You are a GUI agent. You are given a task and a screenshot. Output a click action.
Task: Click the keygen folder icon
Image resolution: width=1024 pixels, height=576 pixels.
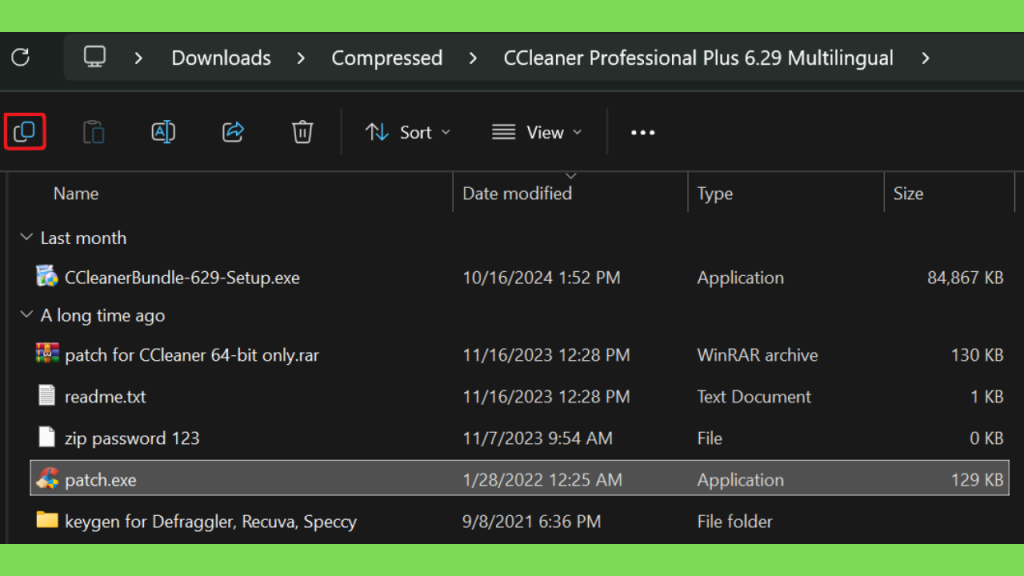click(47, 520)
